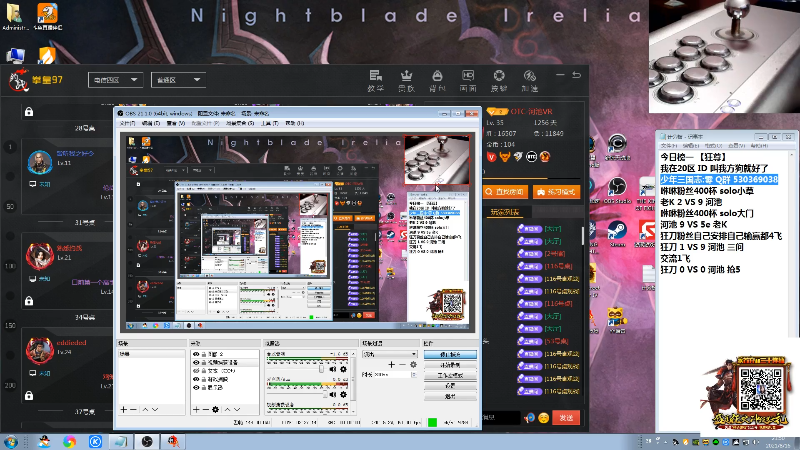Open OBS 编辑(E) menu
The height and width of the screenshot is (450, 800).
(151, 123)
